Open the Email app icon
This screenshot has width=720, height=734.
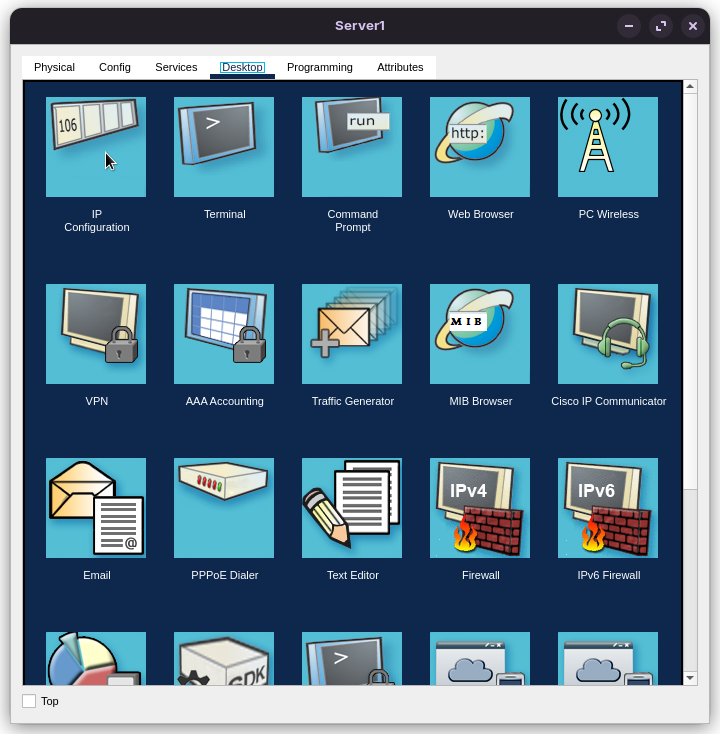click(x=96, y=508)
